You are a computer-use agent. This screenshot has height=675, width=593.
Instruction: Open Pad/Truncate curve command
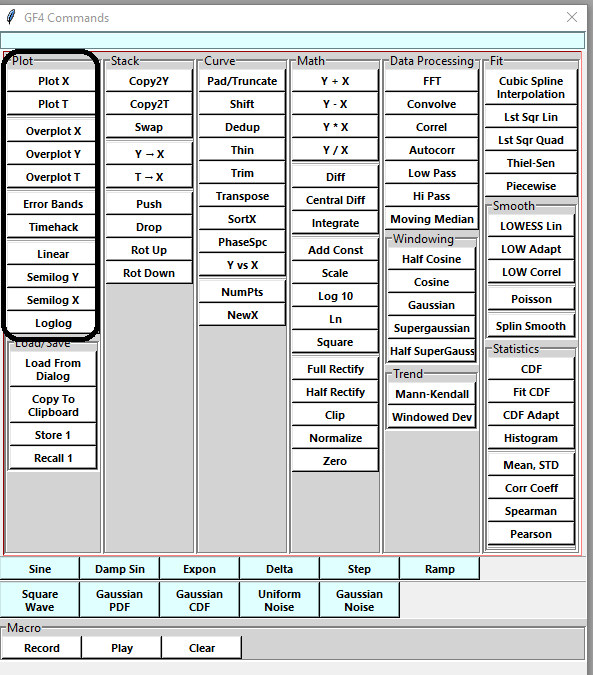click(x=242, y=81)
